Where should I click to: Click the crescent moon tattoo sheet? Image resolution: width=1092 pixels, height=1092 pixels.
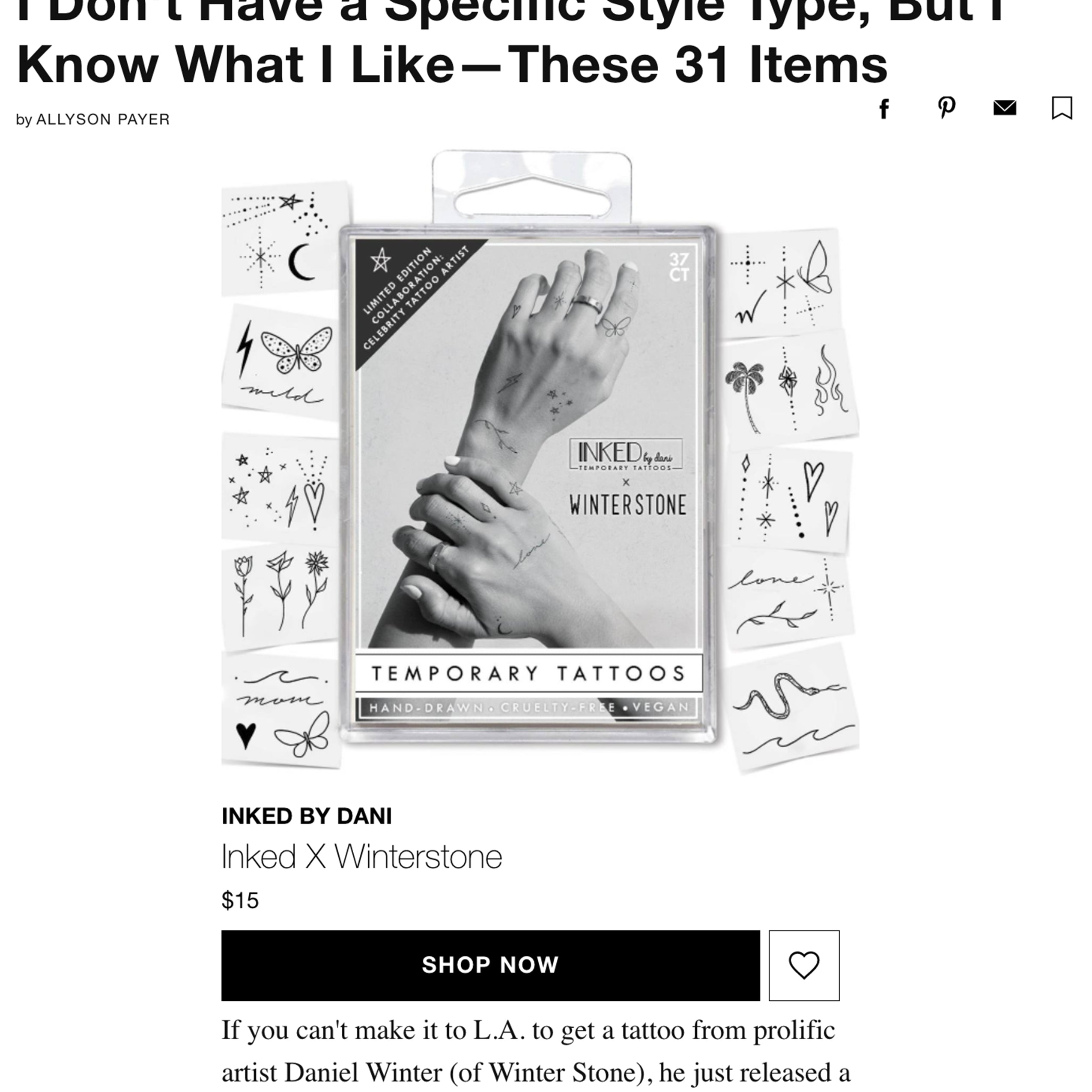(286, 238)
